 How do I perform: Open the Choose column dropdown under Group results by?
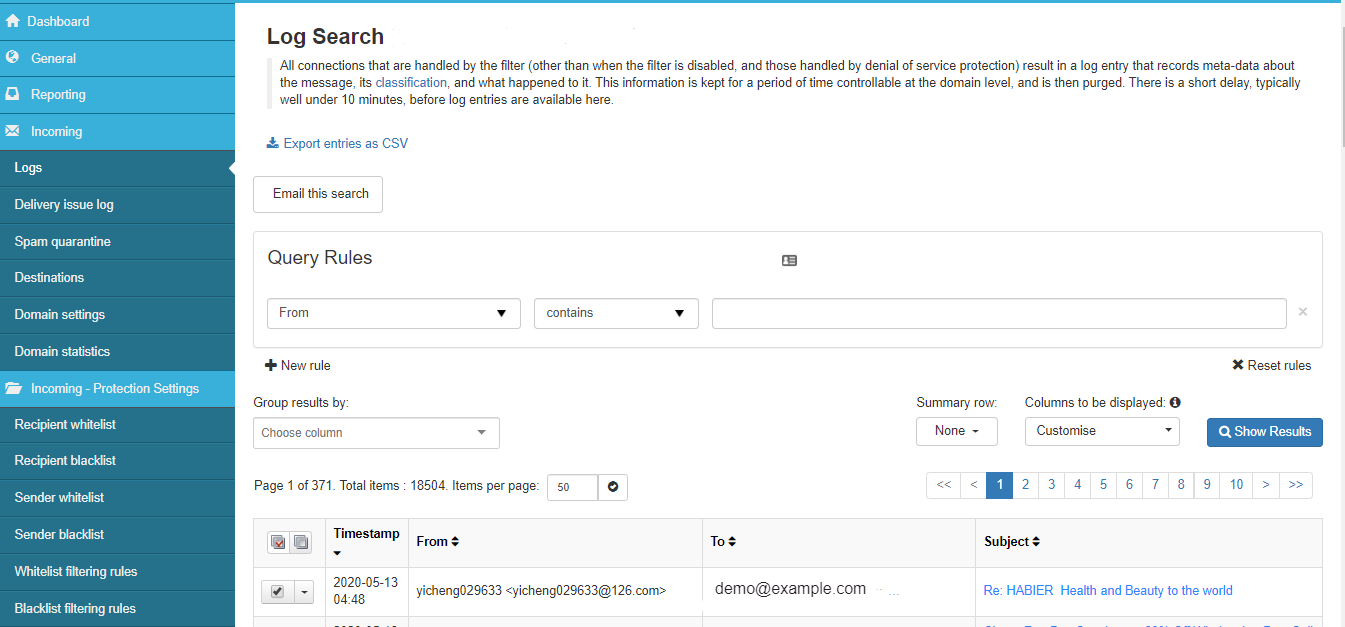(376, 432)
